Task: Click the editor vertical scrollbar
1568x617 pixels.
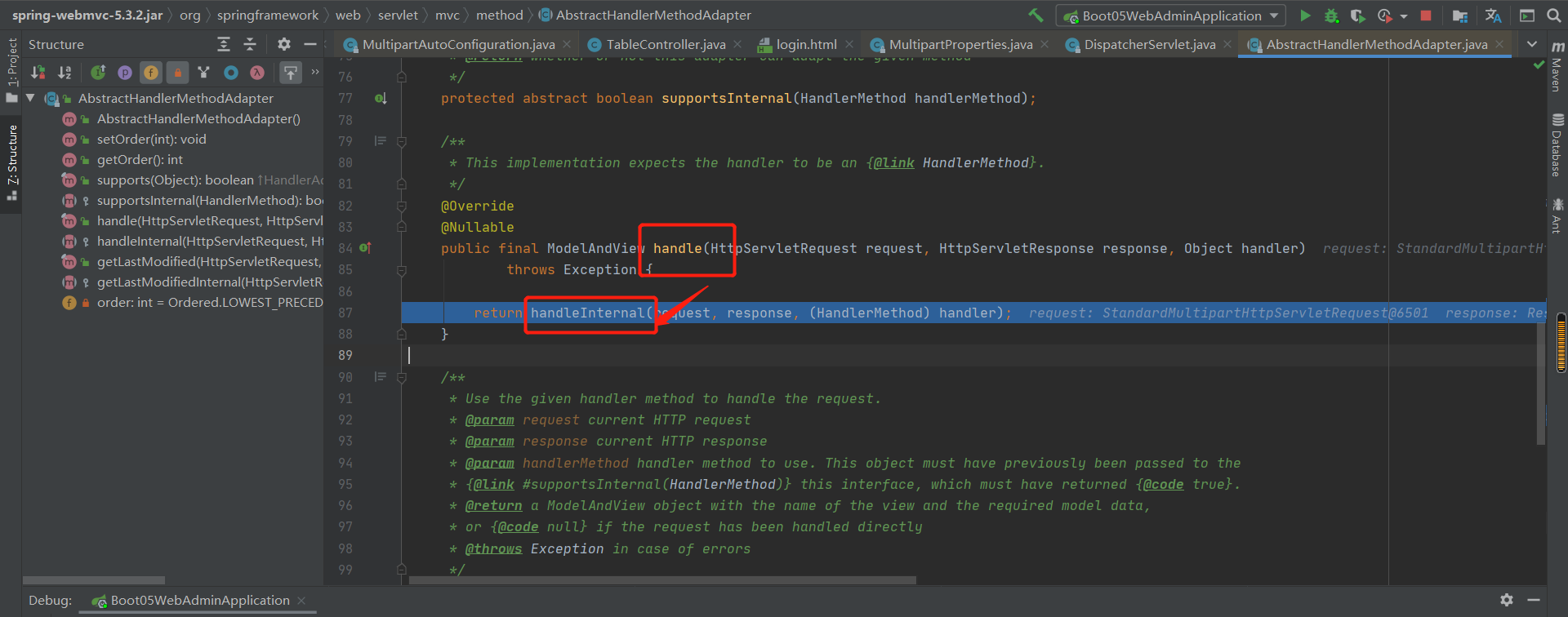Action: click(1541, 382)
